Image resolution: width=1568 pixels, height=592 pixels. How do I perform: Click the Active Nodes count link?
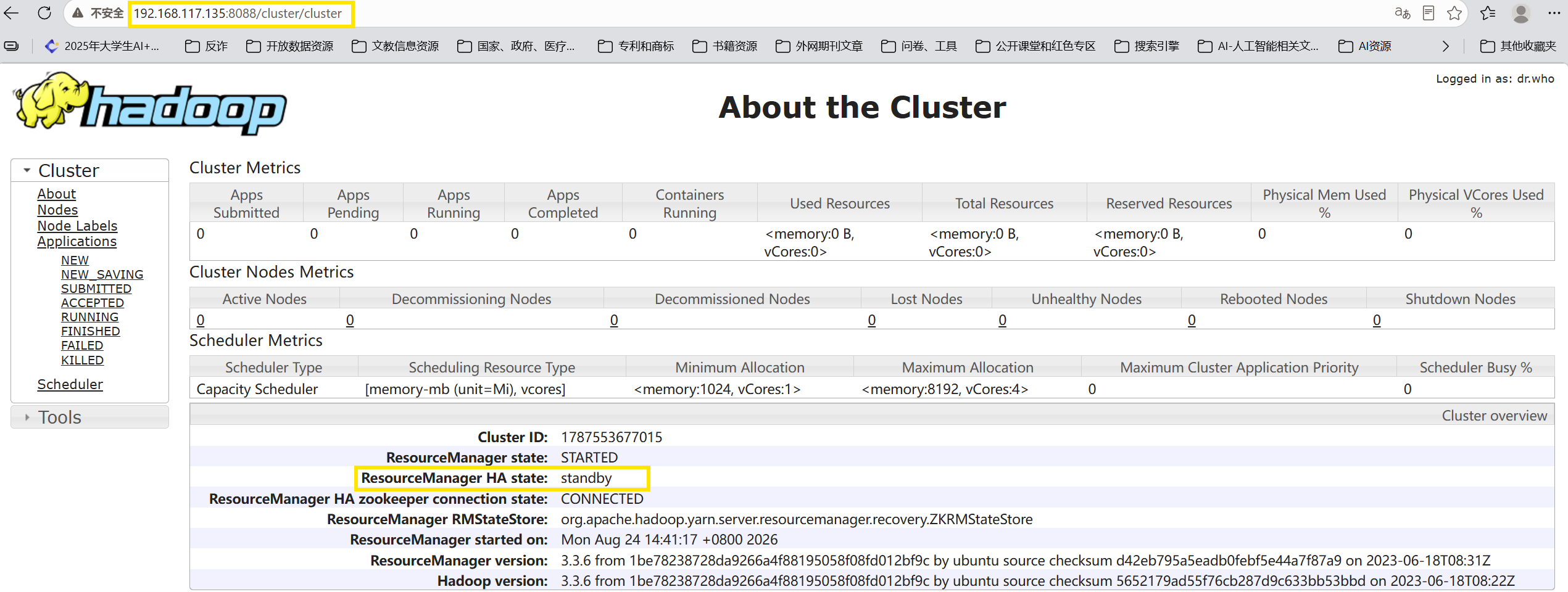tap(201, 320)
